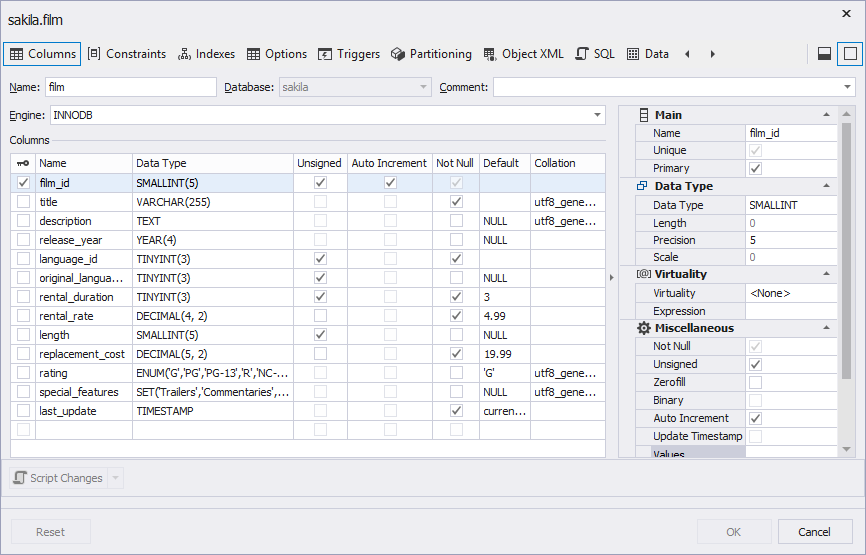Select the rental_rate column name cell
The width and height of the screenshot is (866, 555).
pos(84,316)
